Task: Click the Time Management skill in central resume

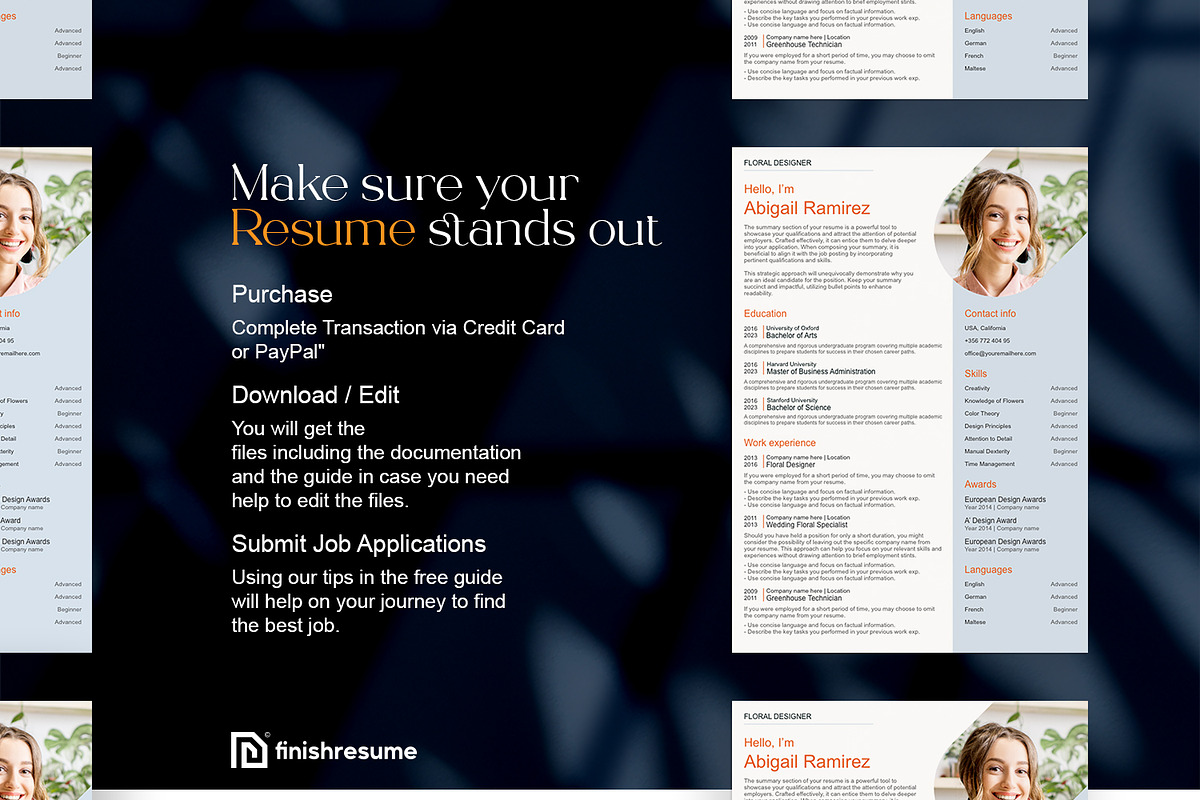Action: pyautogui.click(x=989, y=464)
